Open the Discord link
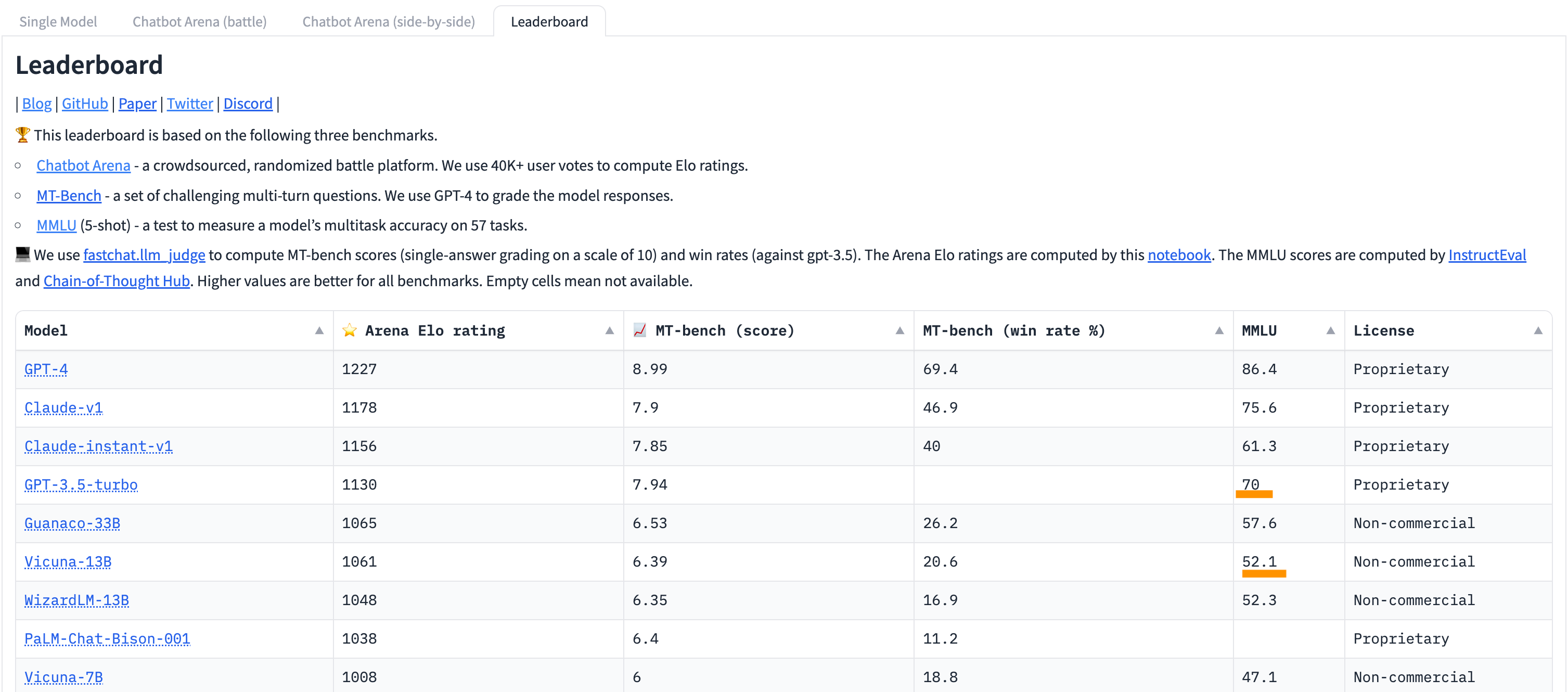 point(248,104)
